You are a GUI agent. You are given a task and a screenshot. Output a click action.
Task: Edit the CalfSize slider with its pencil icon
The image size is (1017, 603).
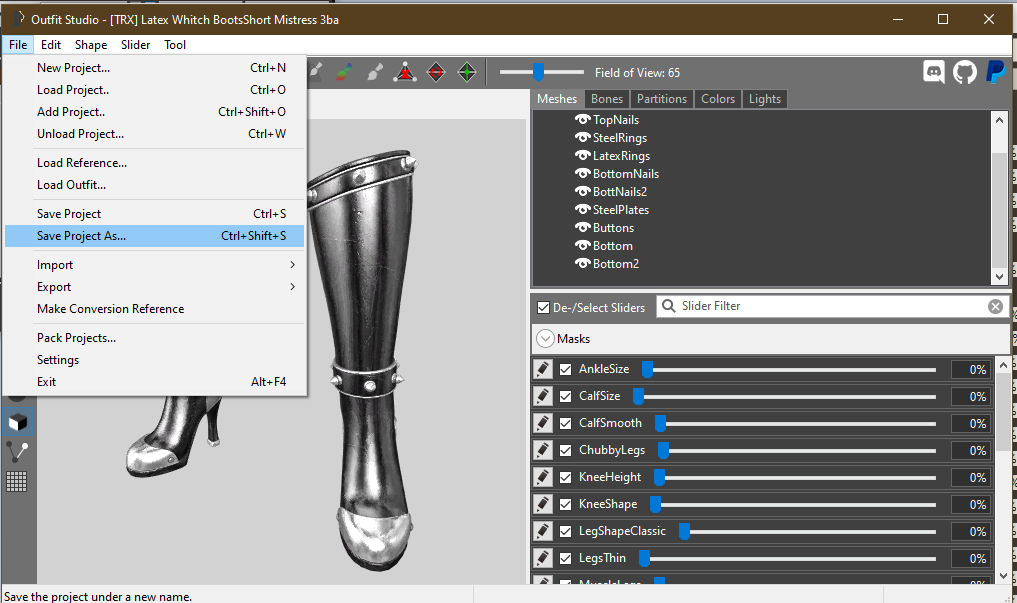tap(543, 396)
